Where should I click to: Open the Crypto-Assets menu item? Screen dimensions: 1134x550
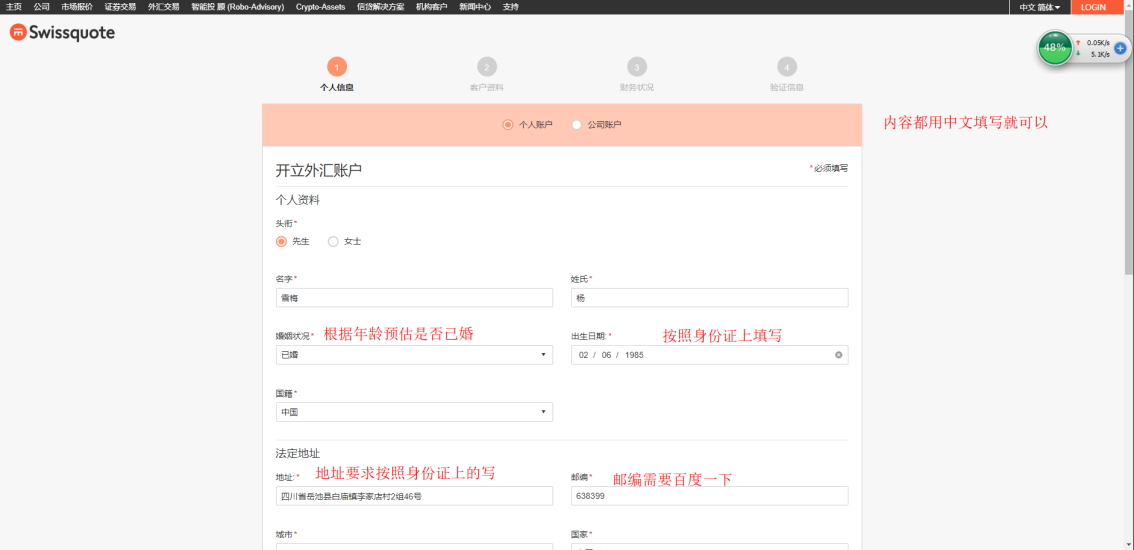point(320,7)
